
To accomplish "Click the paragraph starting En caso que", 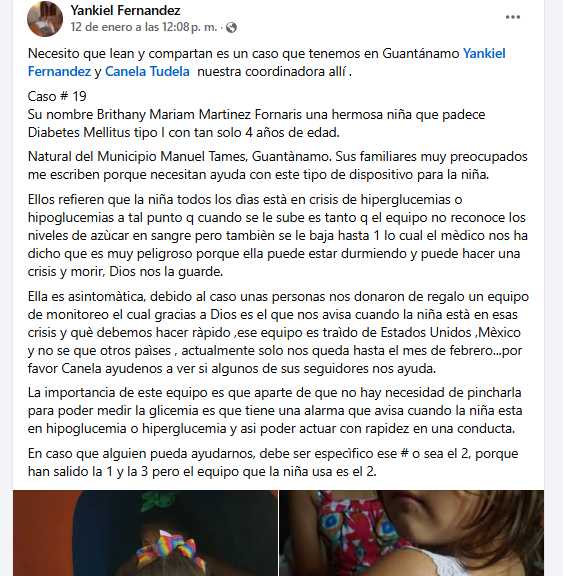I will 273,462.
